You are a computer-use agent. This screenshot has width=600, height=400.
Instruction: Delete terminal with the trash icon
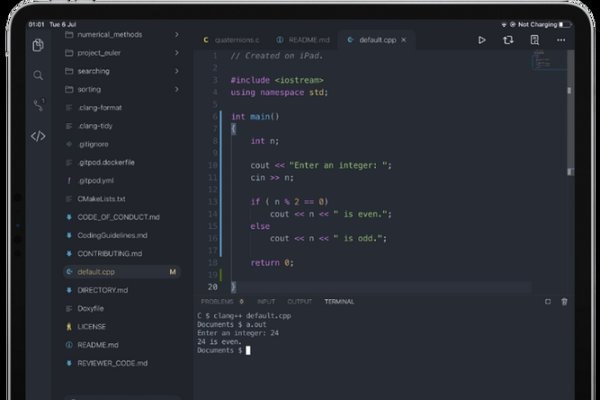pos(564,301)
